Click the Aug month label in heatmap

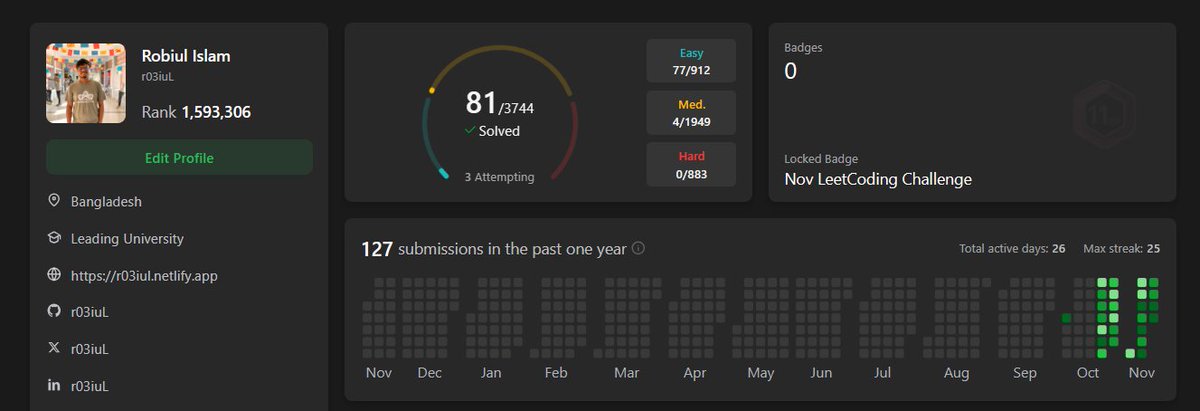click(x=957, y=373)
